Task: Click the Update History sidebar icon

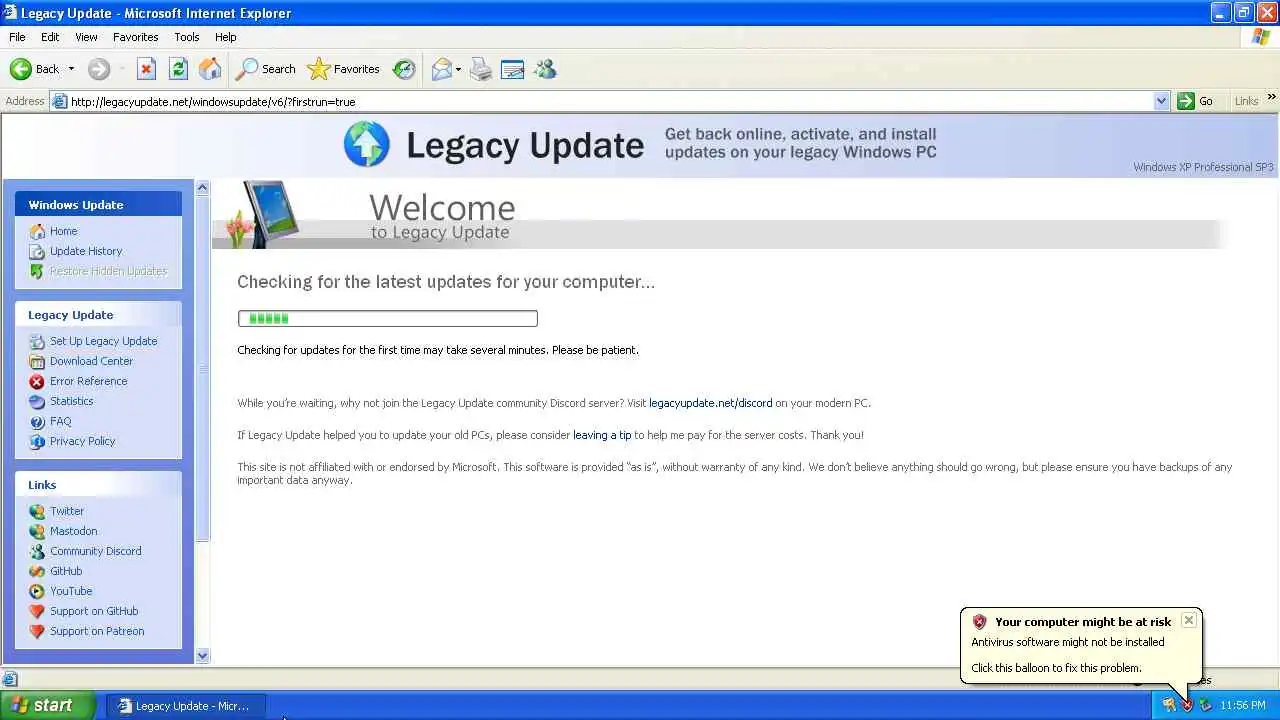Action: point(37,251)
